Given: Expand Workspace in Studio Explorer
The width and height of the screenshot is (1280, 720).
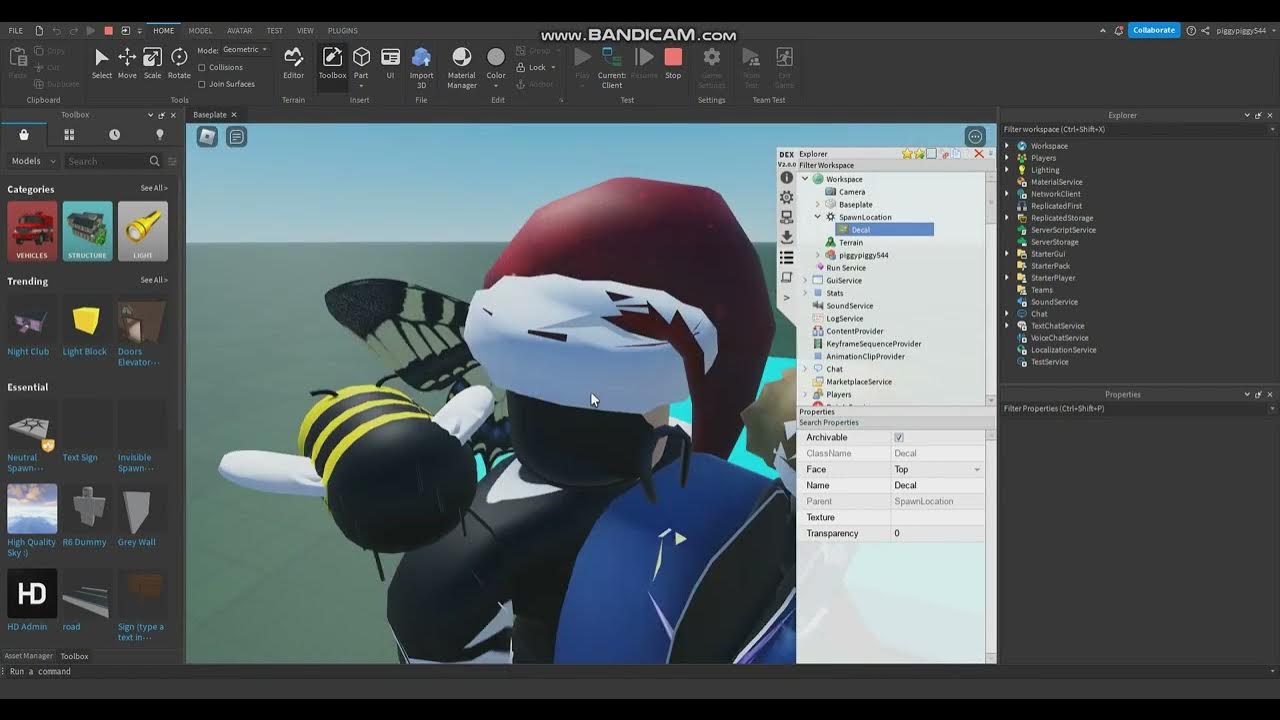Looking at the screenshot, I should point(1007,146).
